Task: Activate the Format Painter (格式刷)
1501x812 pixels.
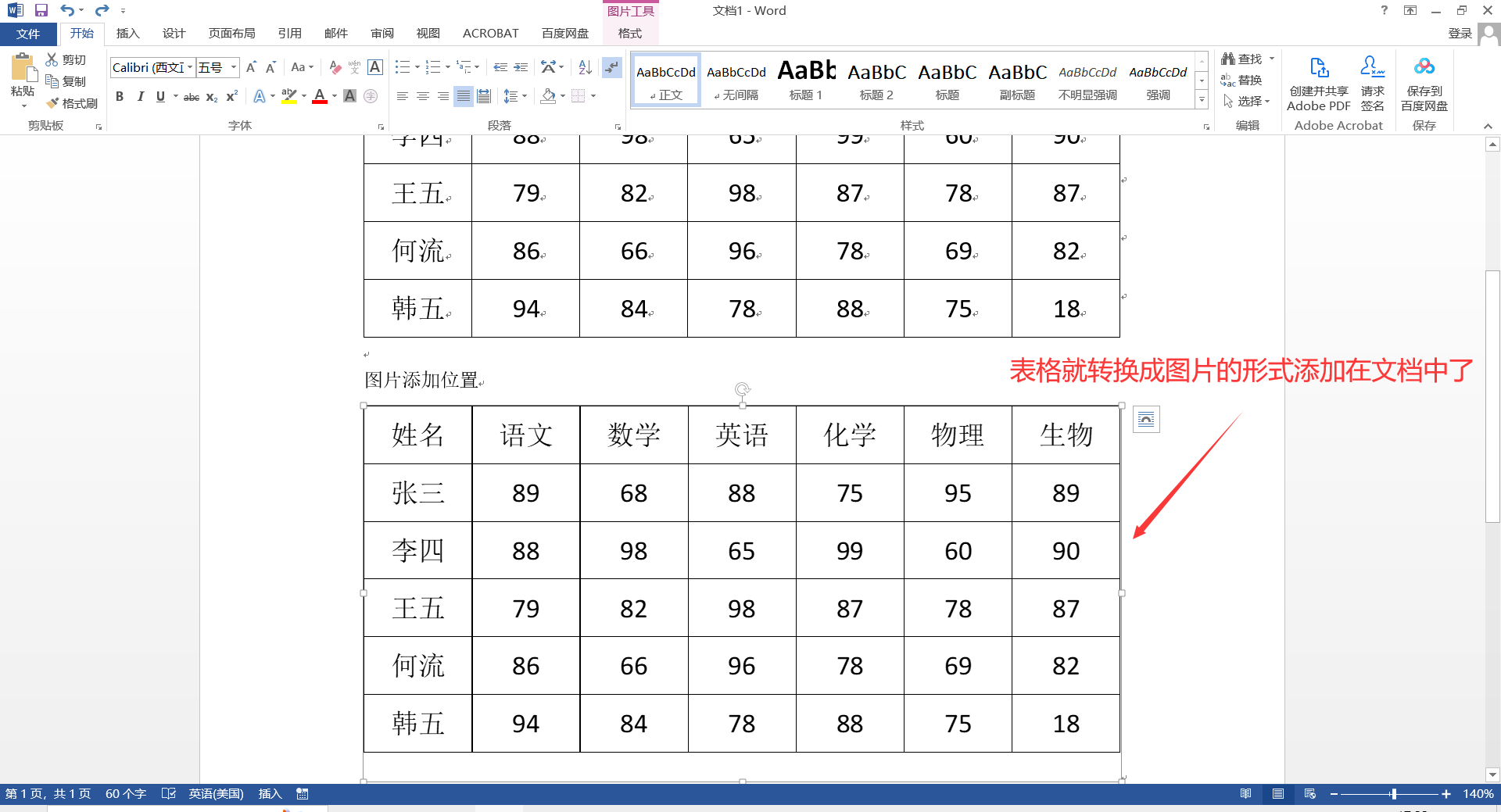Action: (72, 103)
